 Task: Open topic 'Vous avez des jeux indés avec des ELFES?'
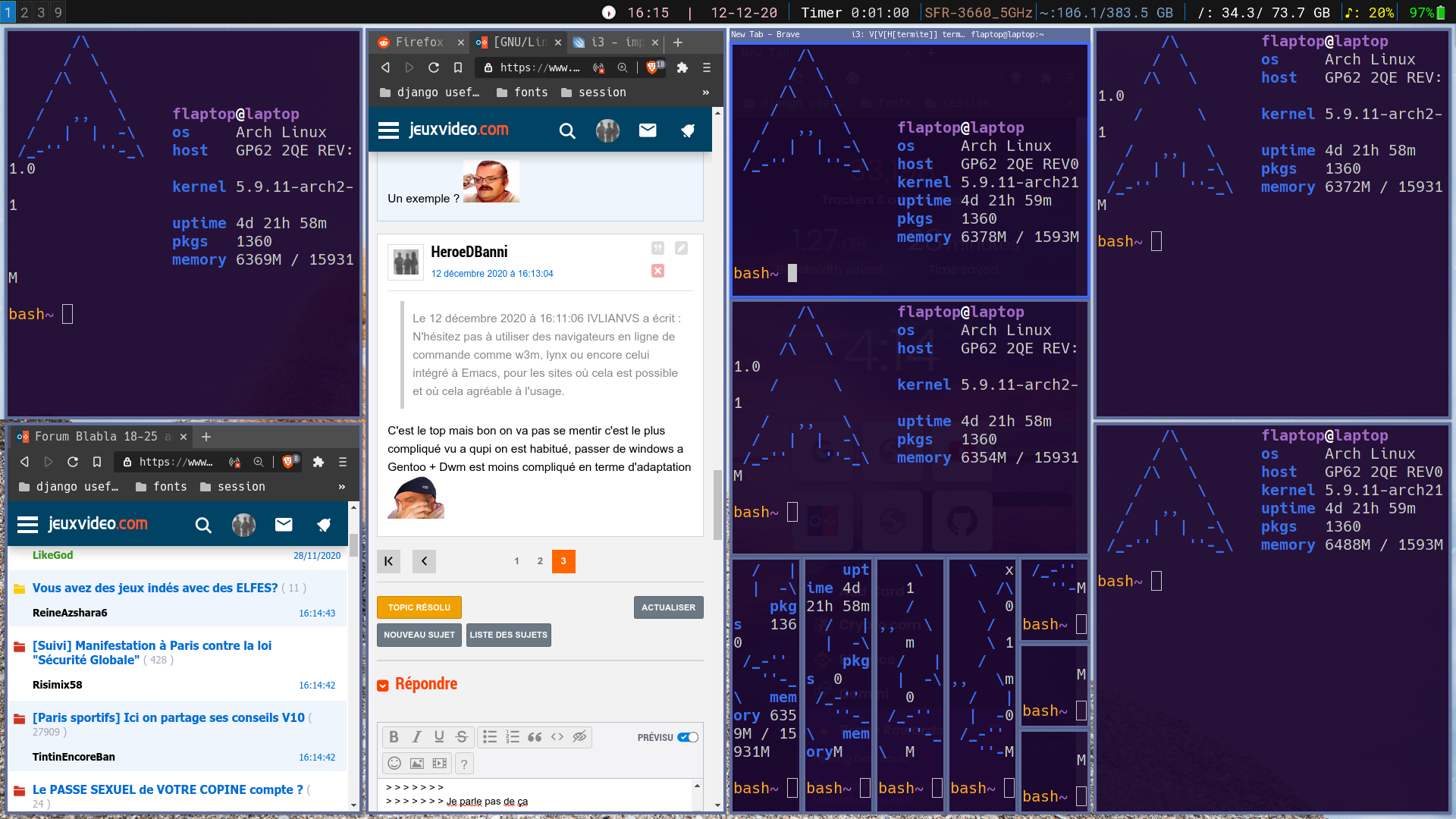(155, 588)
